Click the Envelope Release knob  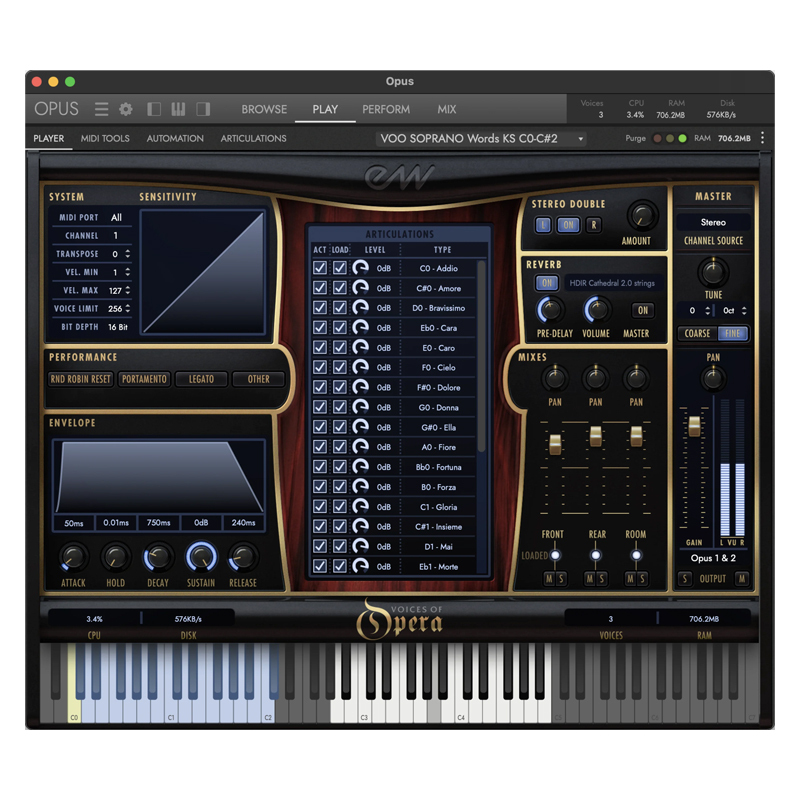[243, 557]
